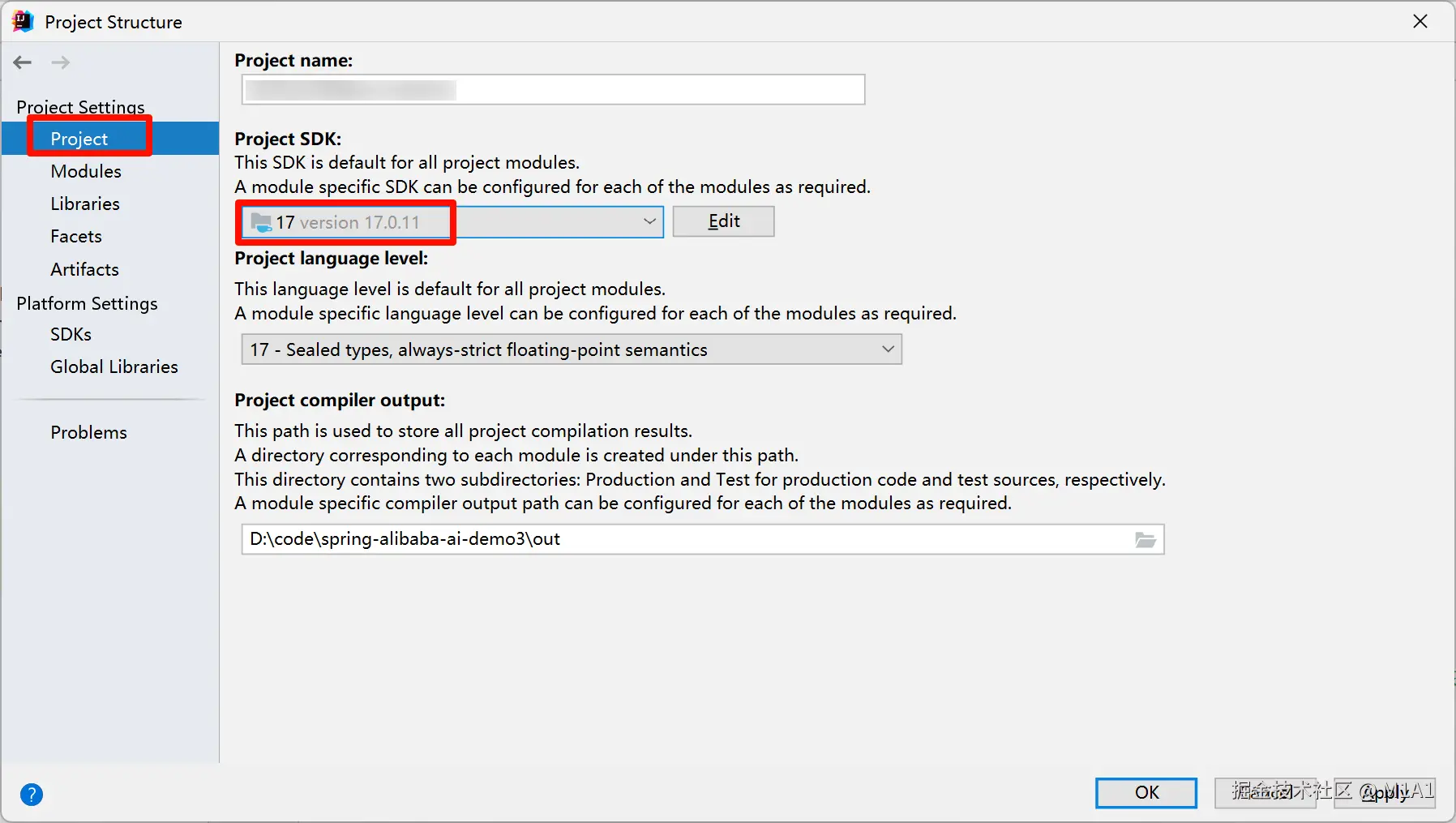
Task: Click the IntelliJ IDEA logo in title bar
Action: (x=23, y=22)
